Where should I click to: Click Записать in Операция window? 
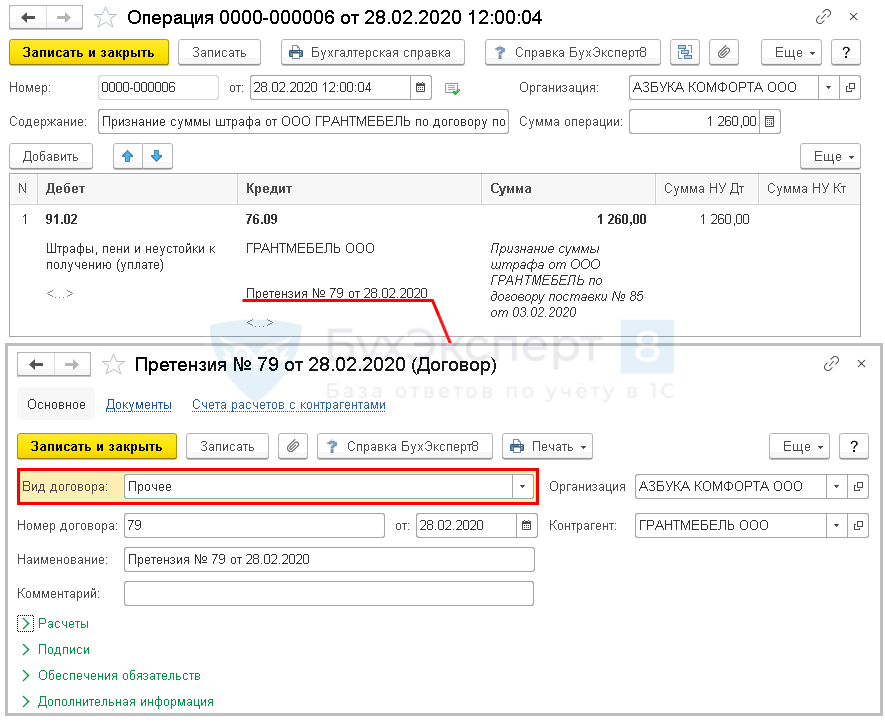point(219,52)
